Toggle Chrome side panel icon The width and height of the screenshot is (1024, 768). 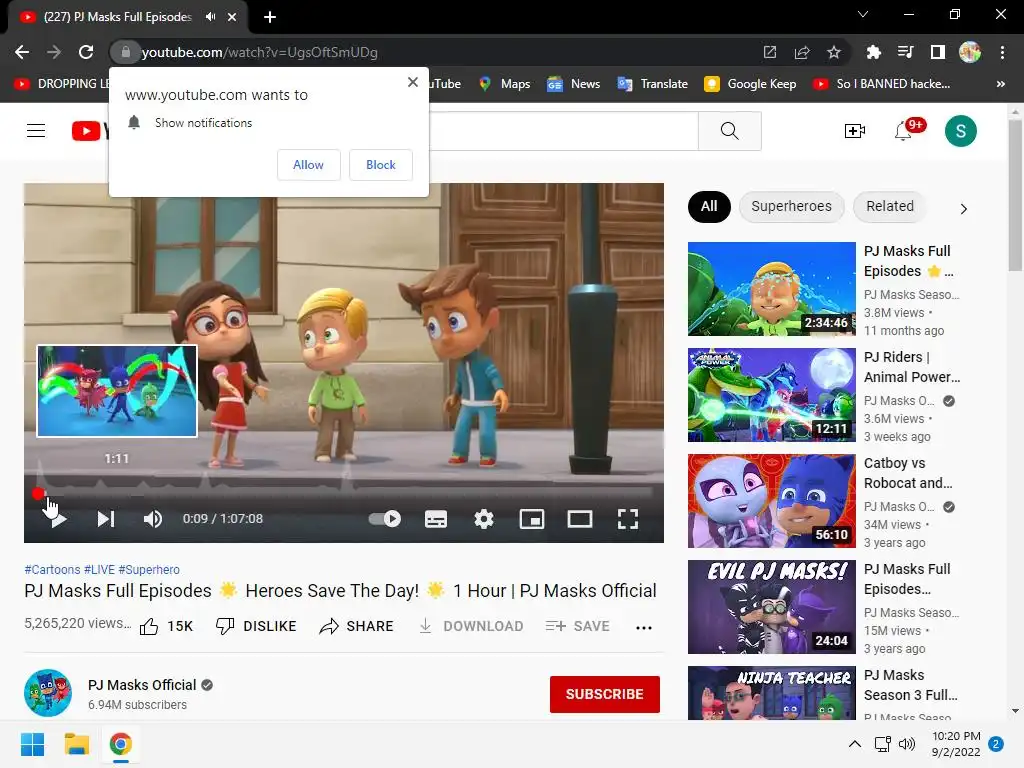[938, 52]
